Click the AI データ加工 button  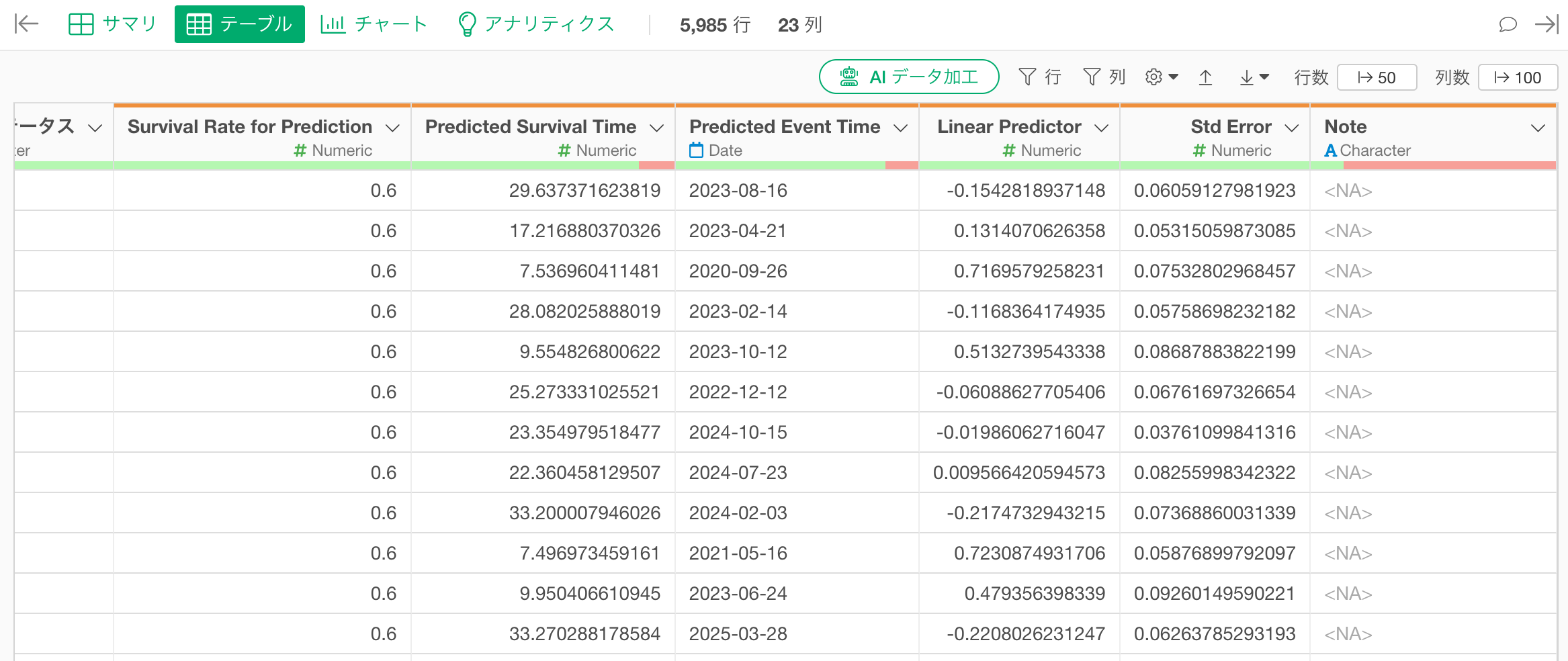coord(909,77)
